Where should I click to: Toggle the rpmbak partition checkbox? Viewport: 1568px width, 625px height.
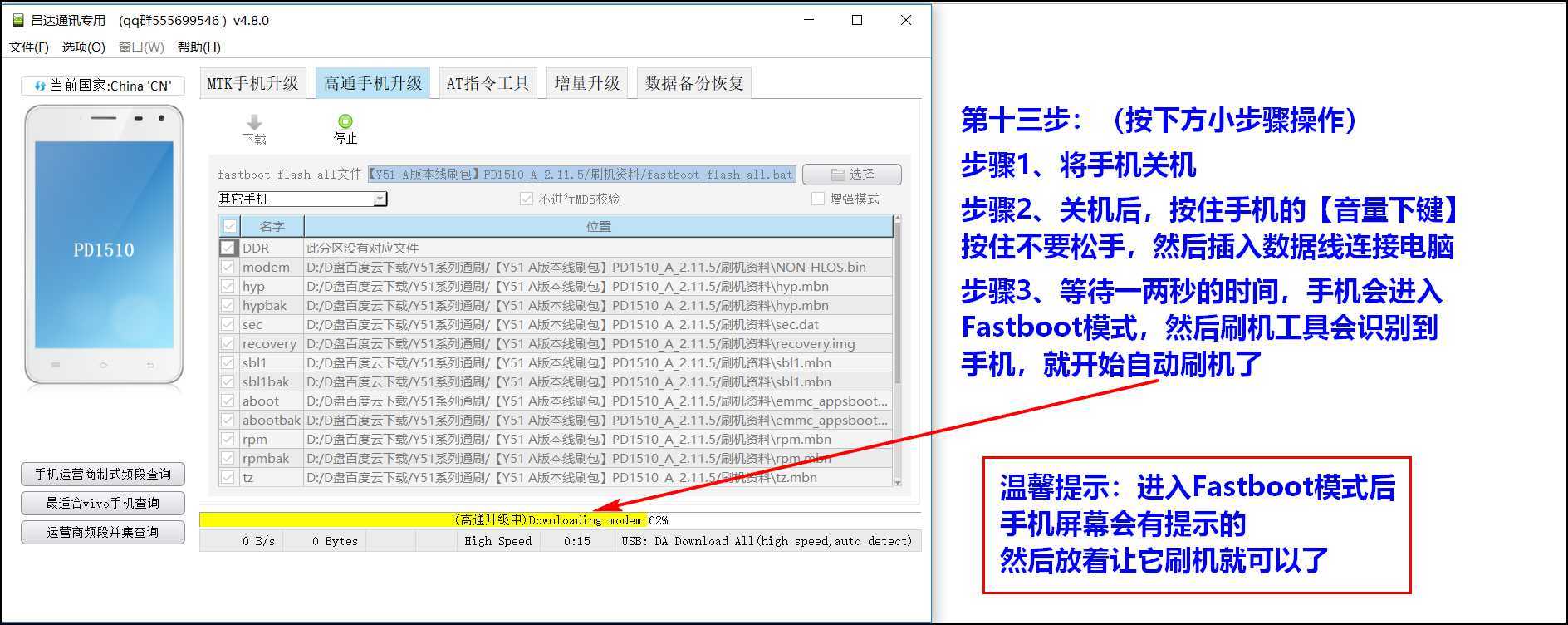(x=228, y=458)
